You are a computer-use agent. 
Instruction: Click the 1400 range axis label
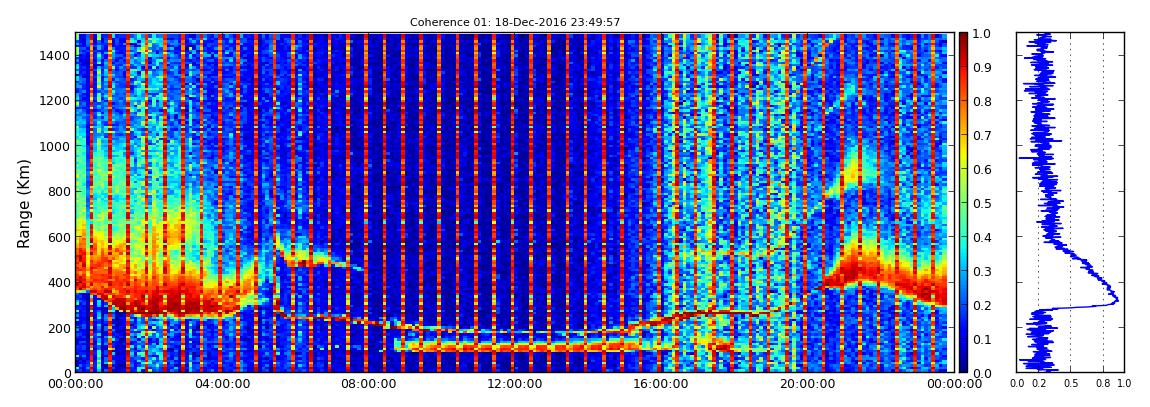click(56, 55)
